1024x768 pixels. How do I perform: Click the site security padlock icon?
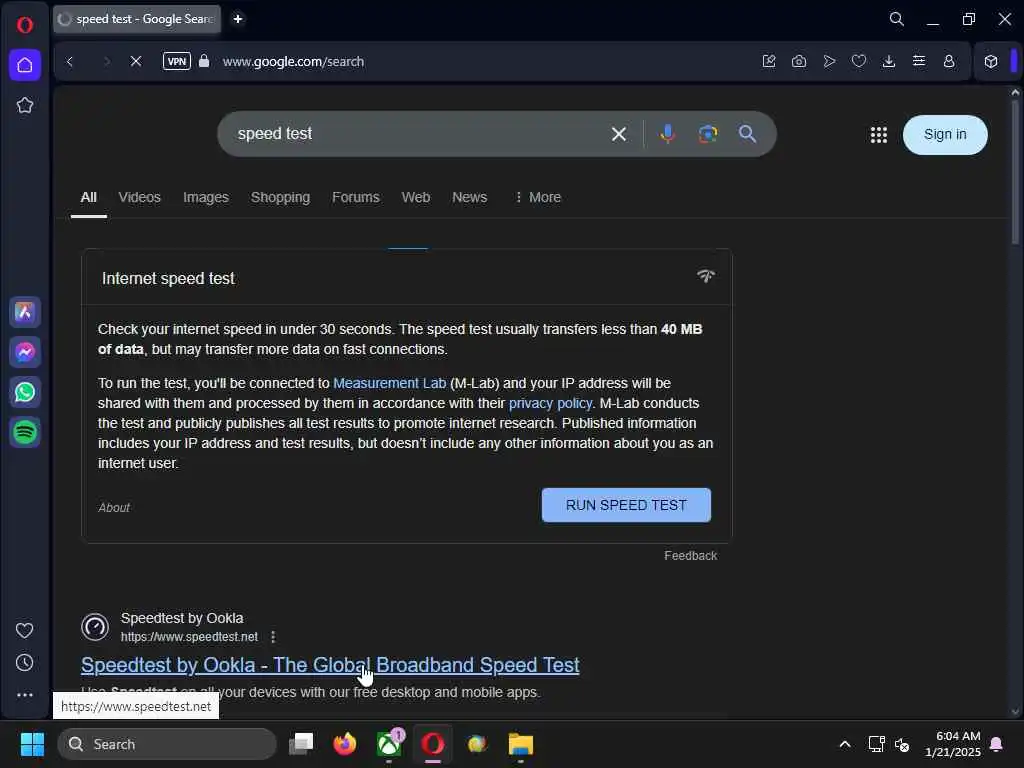click(x=204, y=61)
